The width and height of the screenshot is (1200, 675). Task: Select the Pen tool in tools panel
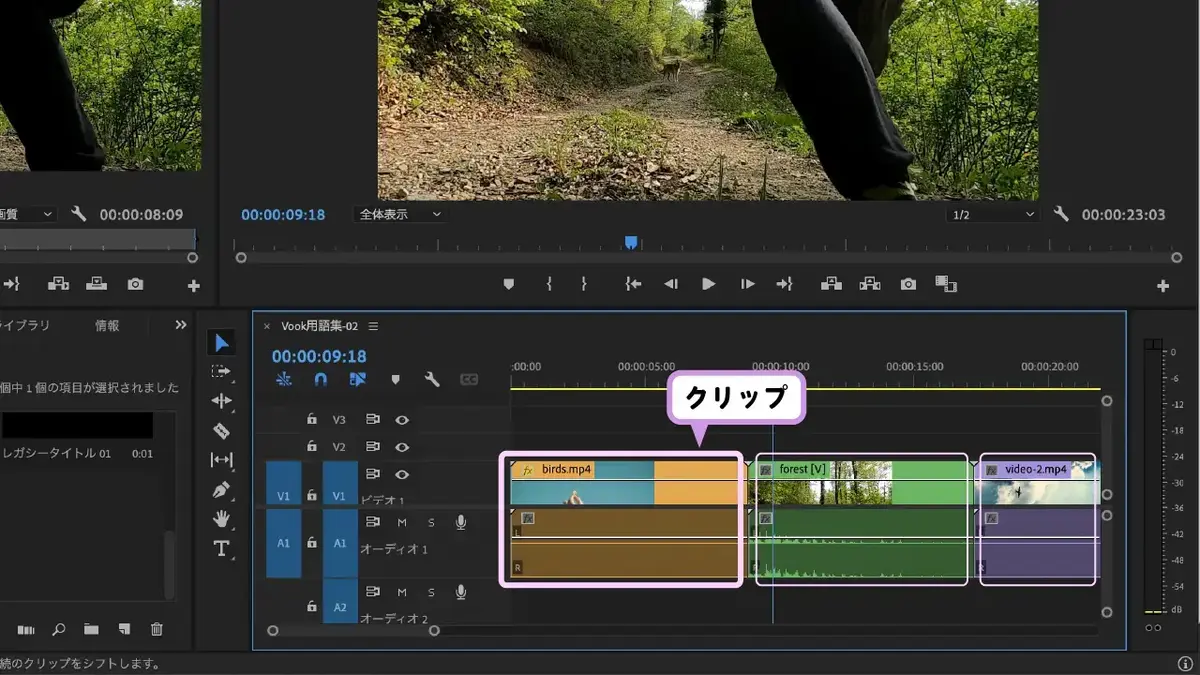click(x=221, y=490)
